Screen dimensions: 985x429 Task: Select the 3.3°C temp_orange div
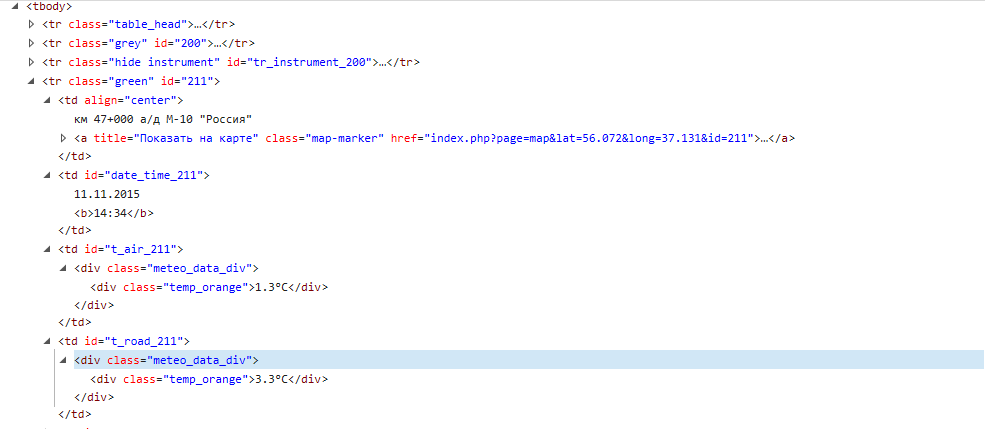208,380
